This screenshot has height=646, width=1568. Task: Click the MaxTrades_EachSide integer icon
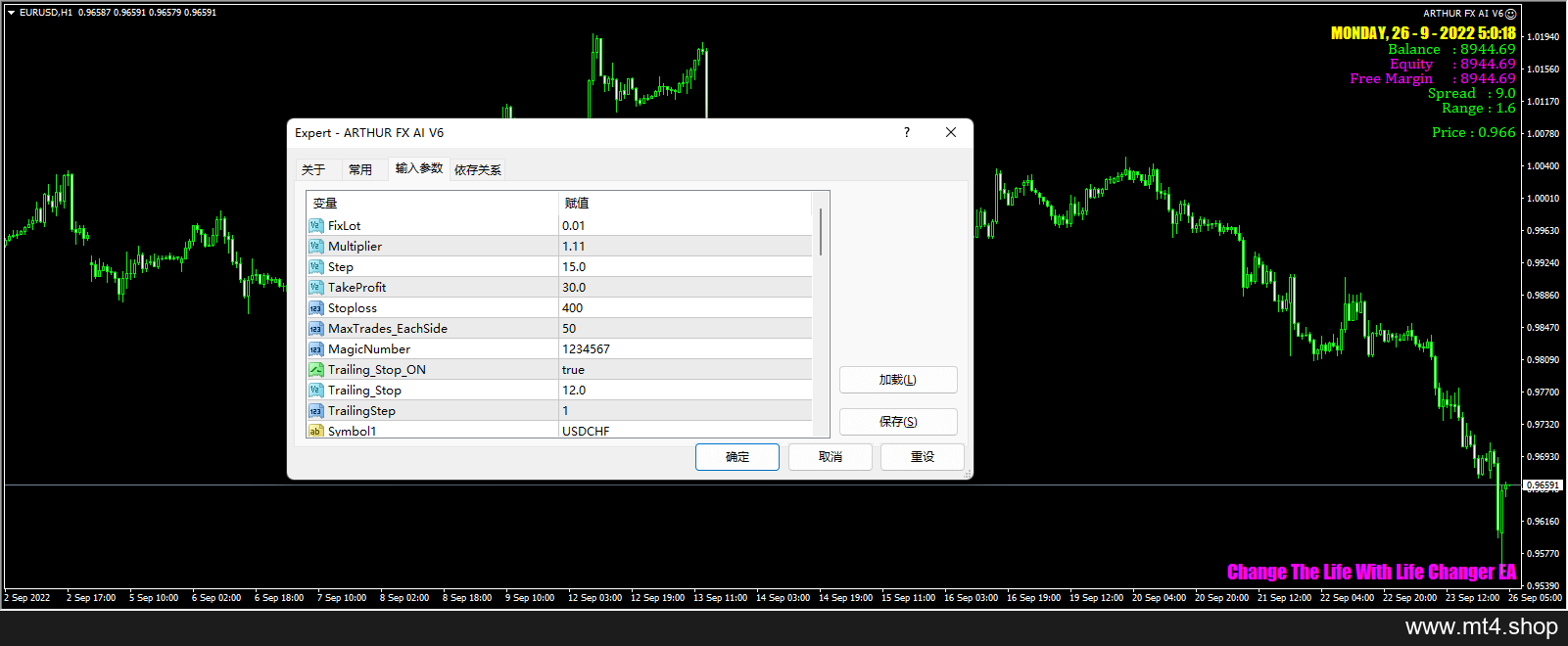(x=315, y=329)
